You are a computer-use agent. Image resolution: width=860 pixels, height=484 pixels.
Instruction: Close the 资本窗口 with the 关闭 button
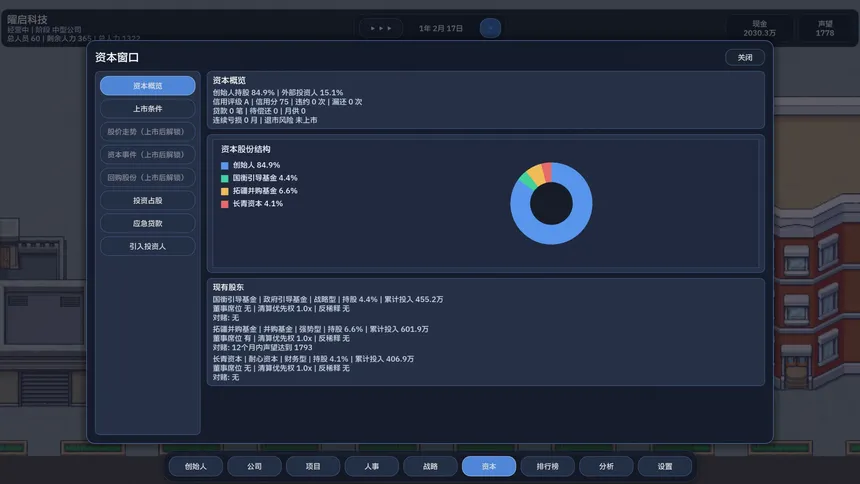click(744, 58)
